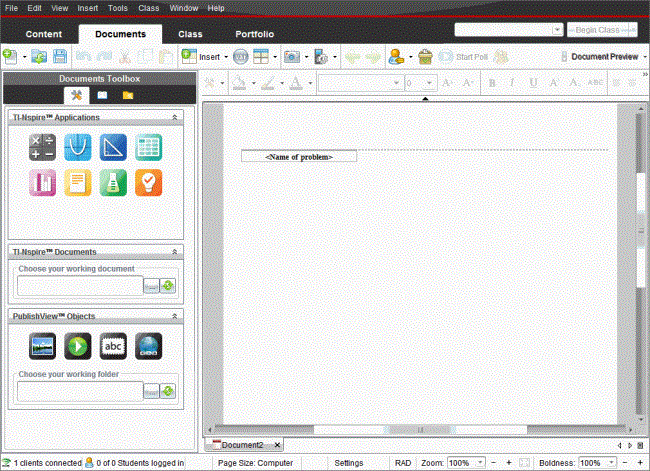Click Settings in the status bar
The width and height of the screenshot is (650, 471).
tap(349, 464)
